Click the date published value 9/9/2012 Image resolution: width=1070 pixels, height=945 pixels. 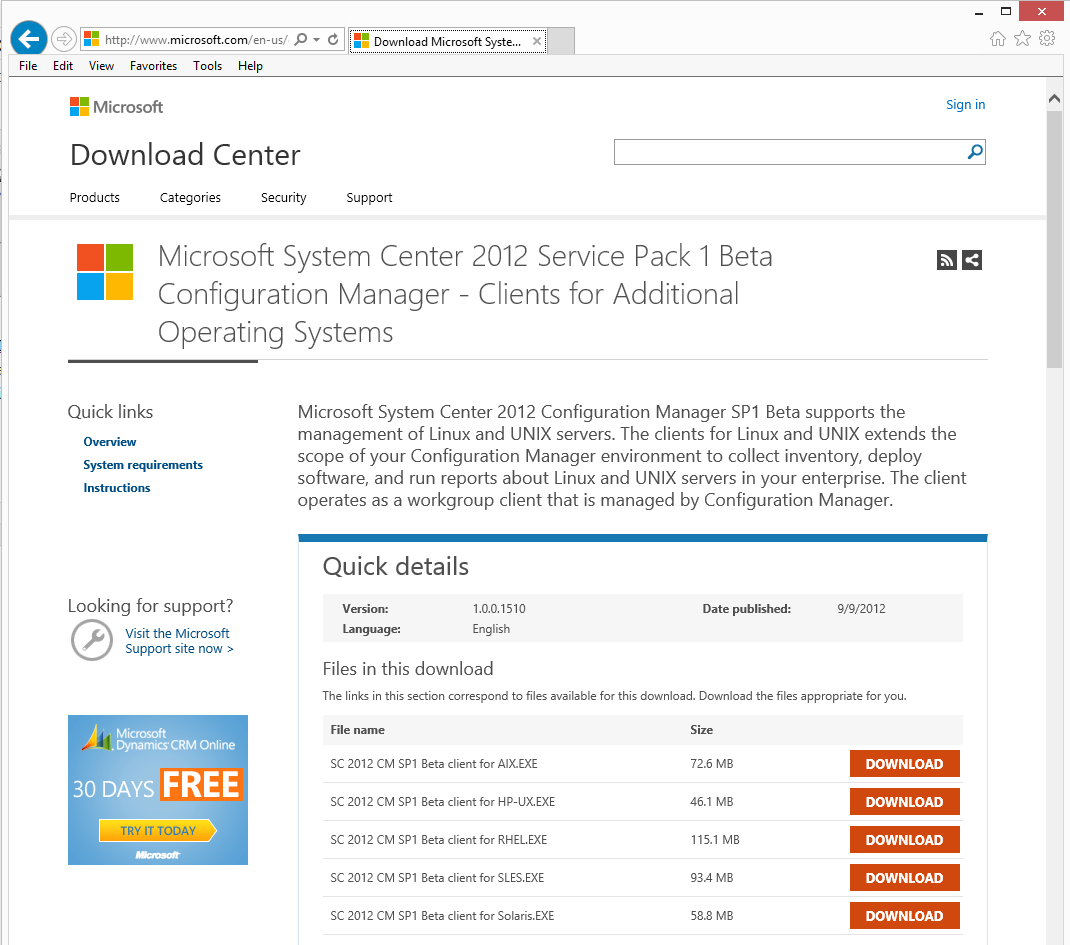861,609
